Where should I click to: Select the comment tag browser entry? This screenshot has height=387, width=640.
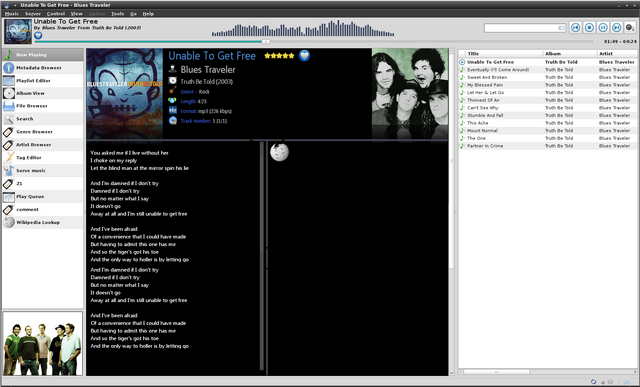[x=43, y=209]
